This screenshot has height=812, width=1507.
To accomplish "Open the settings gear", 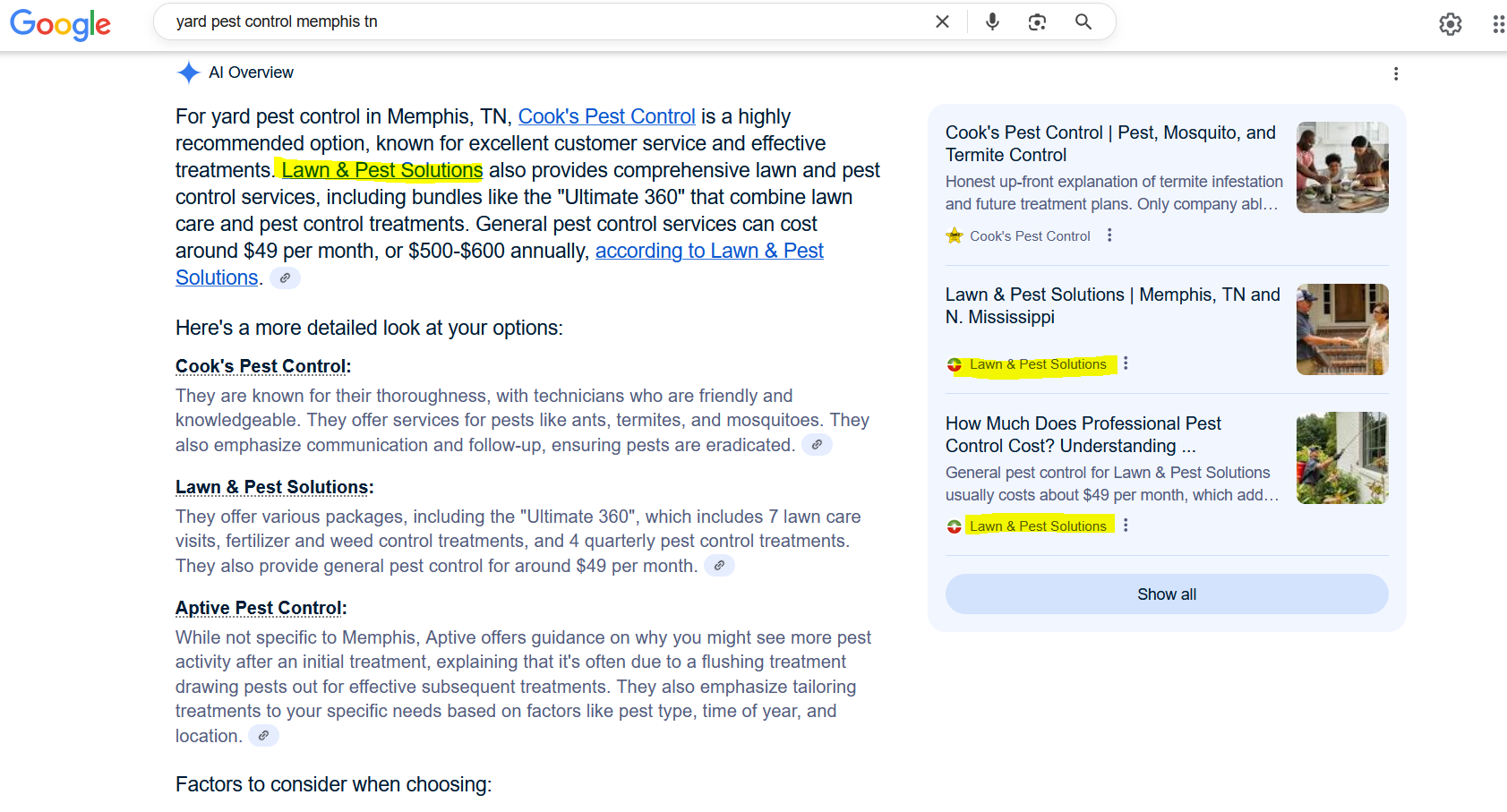I will 1450,24.
